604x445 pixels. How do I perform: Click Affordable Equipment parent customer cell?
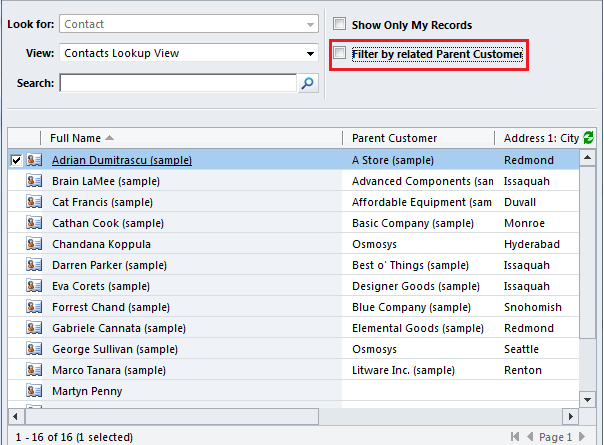pyautogui.click(x=422, y=202)
